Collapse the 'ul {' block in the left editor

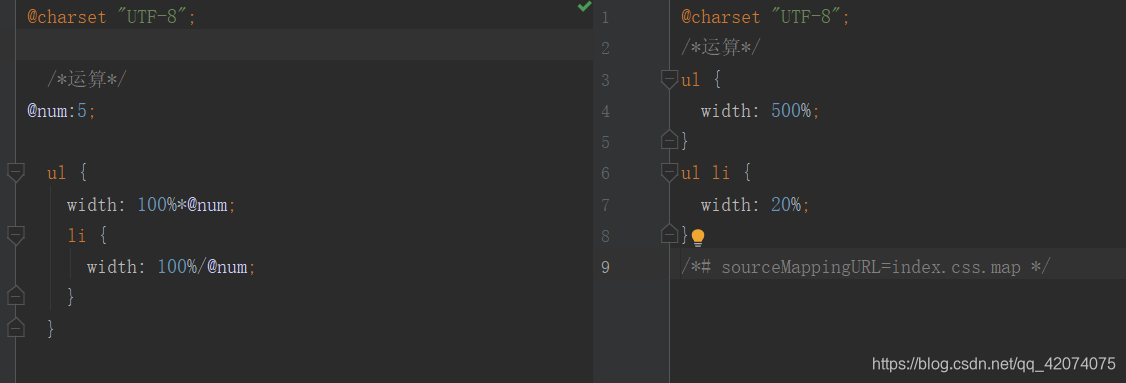point(15,172)
